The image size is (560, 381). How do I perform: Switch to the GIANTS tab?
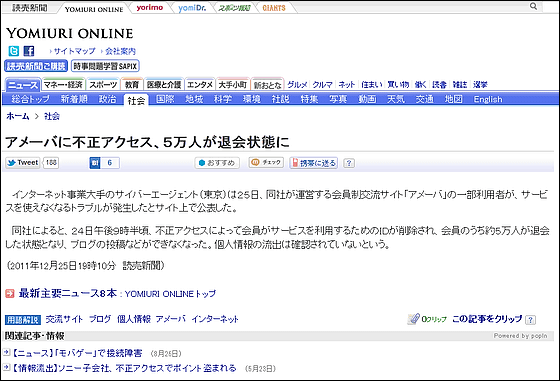(x=274, y=8)
